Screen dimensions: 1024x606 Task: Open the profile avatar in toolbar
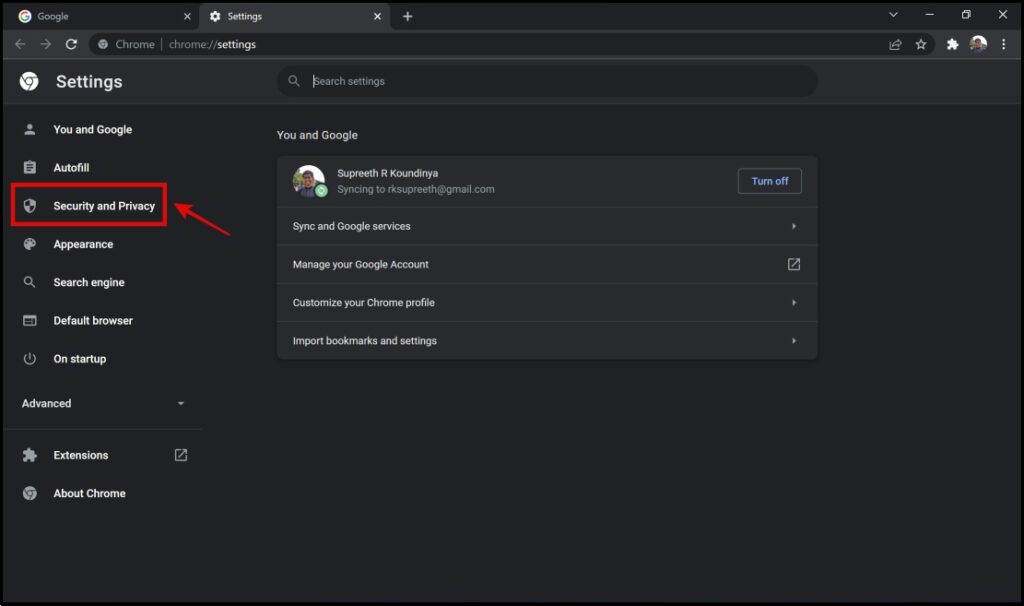tap(978, 44)
